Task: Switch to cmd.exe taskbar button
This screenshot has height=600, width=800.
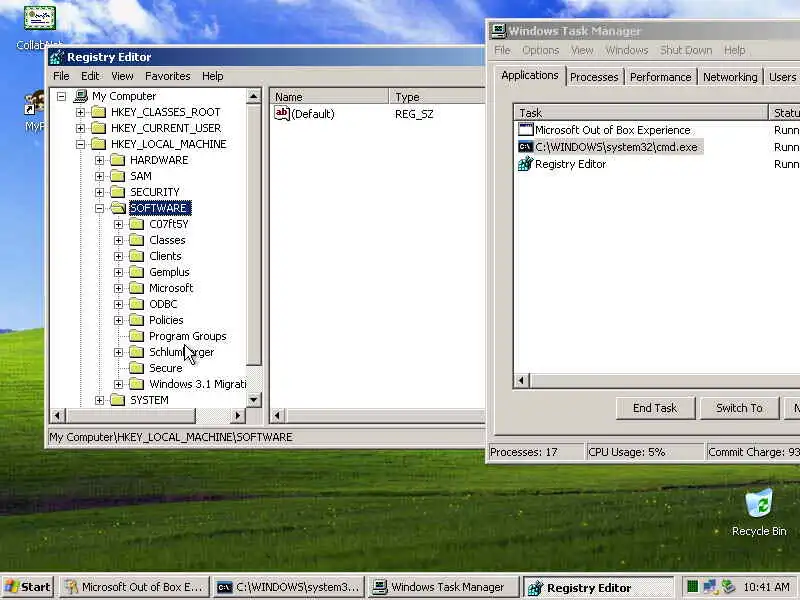Action: coord(289,587)
